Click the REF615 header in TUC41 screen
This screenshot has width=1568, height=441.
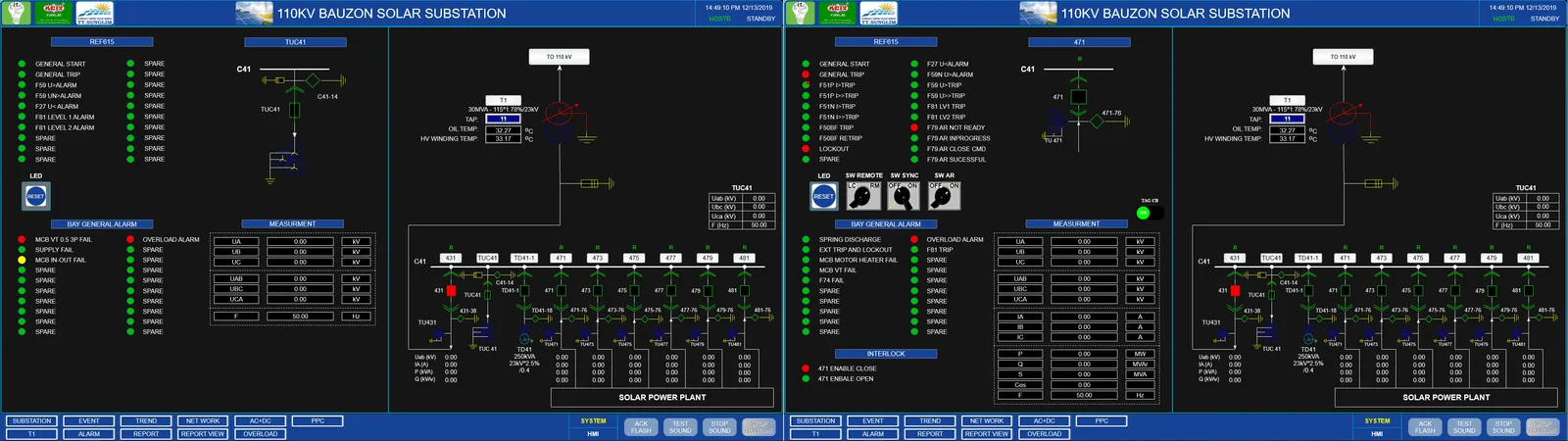[x=102, y=42]
